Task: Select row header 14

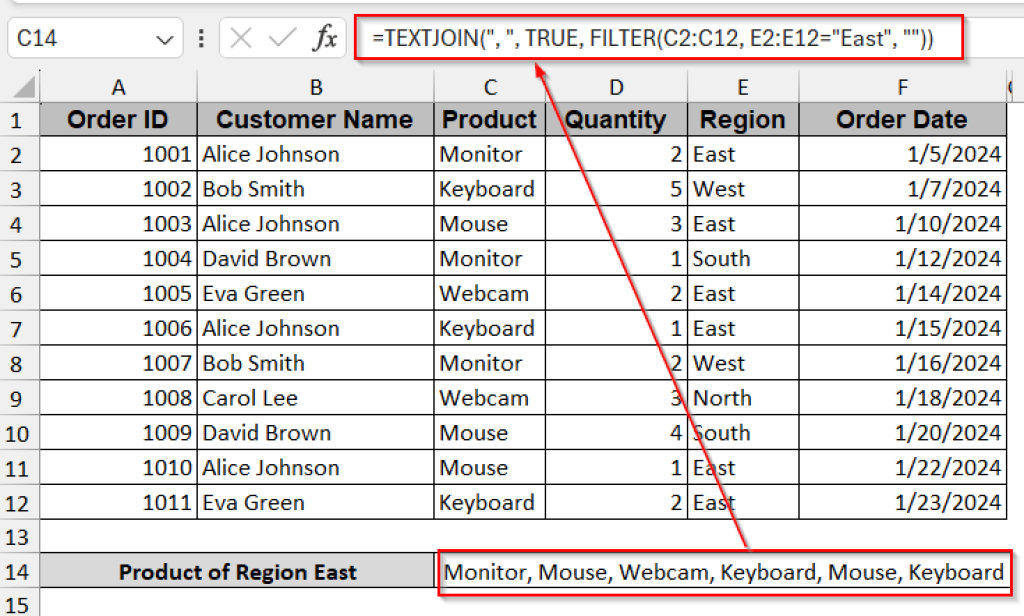Action: (18, 572)
